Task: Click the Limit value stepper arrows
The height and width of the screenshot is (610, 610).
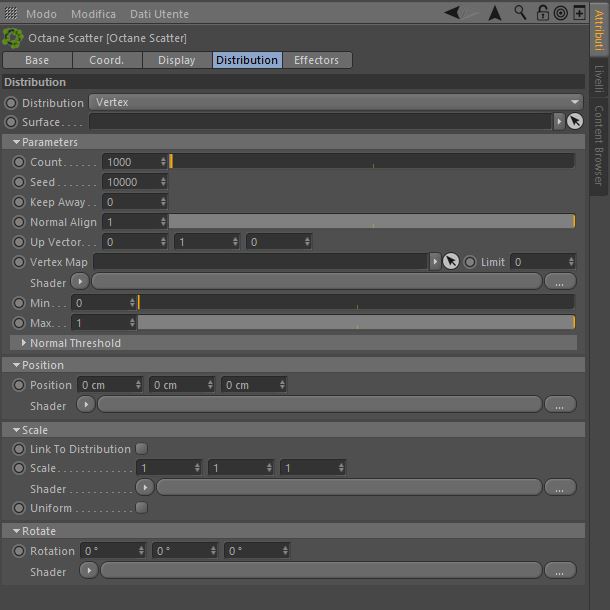Action: pyautogui.click(x=571, y=262)
